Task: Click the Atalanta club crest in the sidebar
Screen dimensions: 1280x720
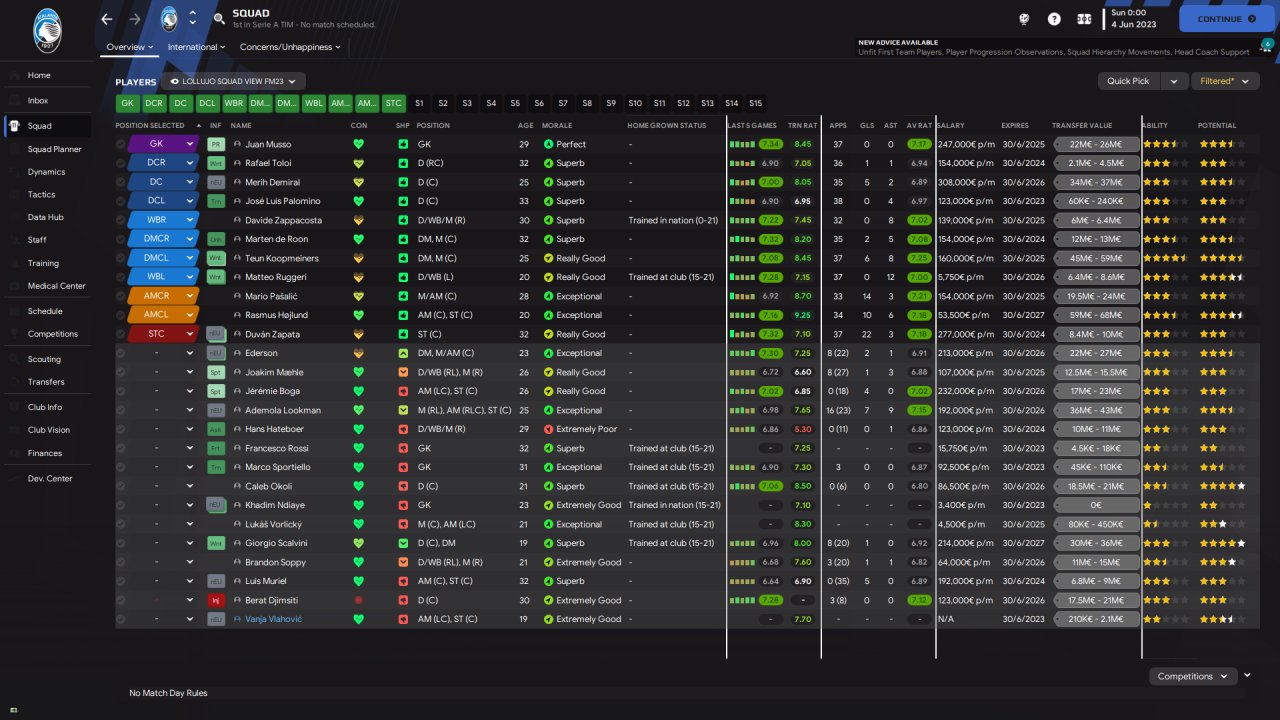Action: coord(46,29)
